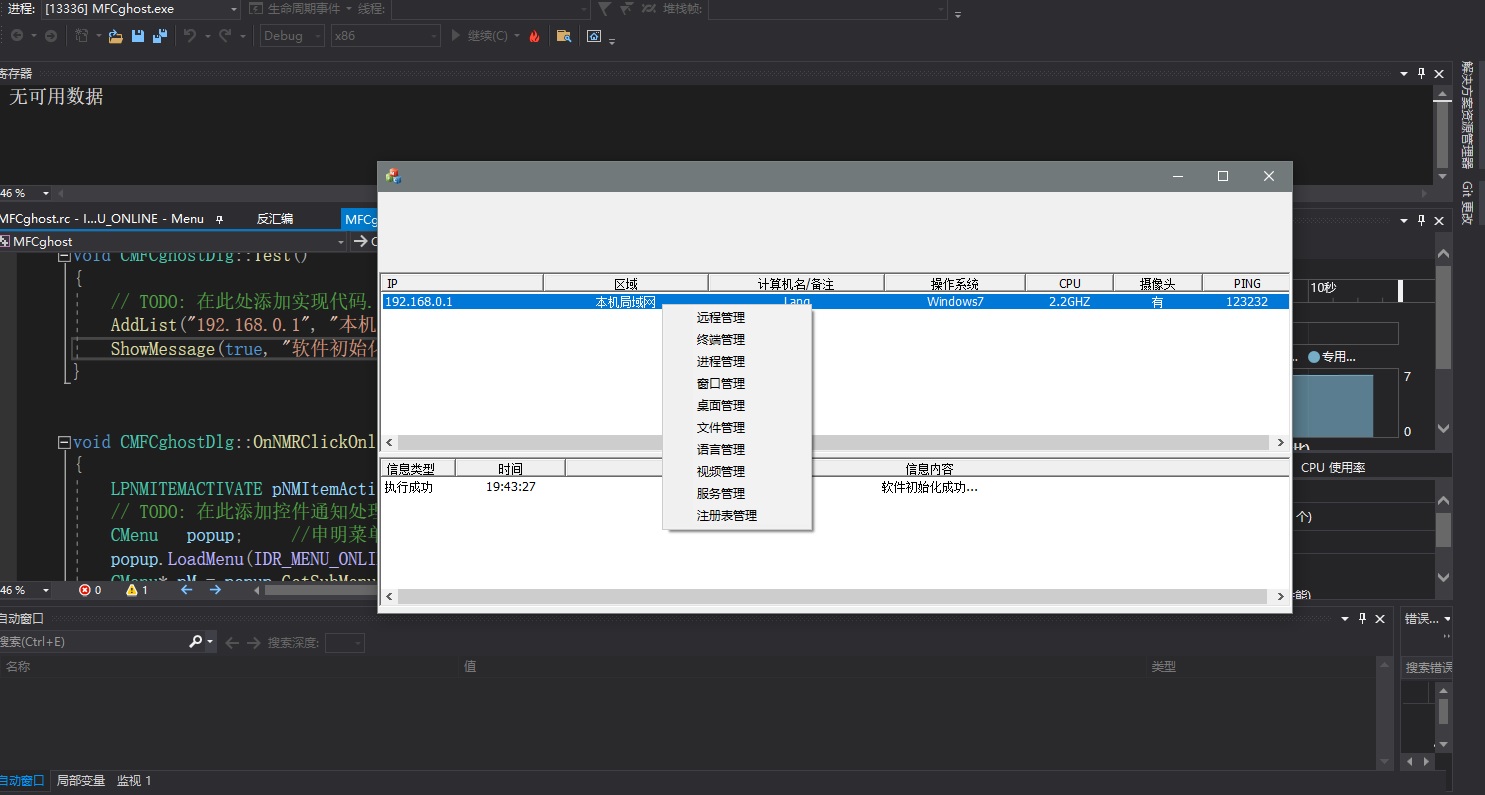
Task: Collapse the Test function code block
Action: click(x=65, y=256)
